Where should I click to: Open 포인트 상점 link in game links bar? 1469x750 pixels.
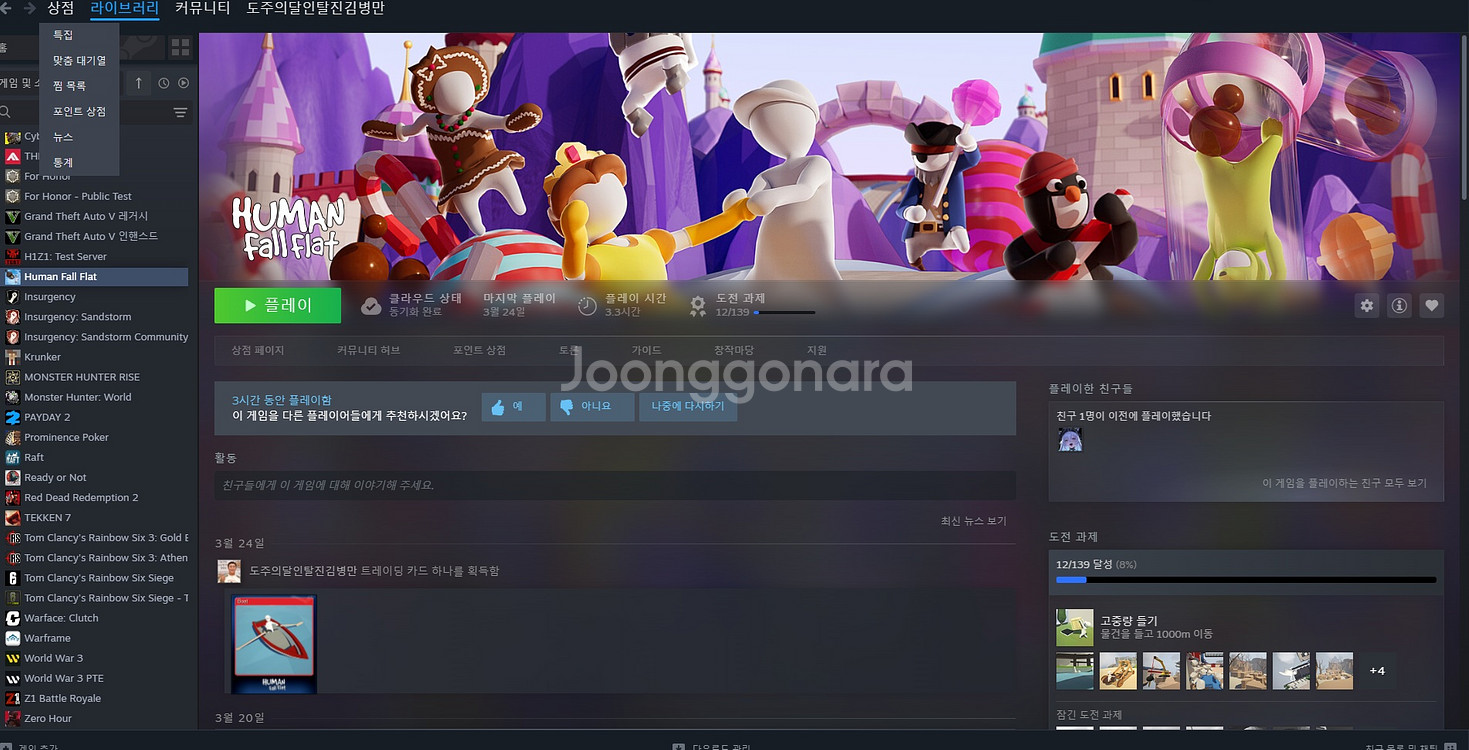point(479,350)
